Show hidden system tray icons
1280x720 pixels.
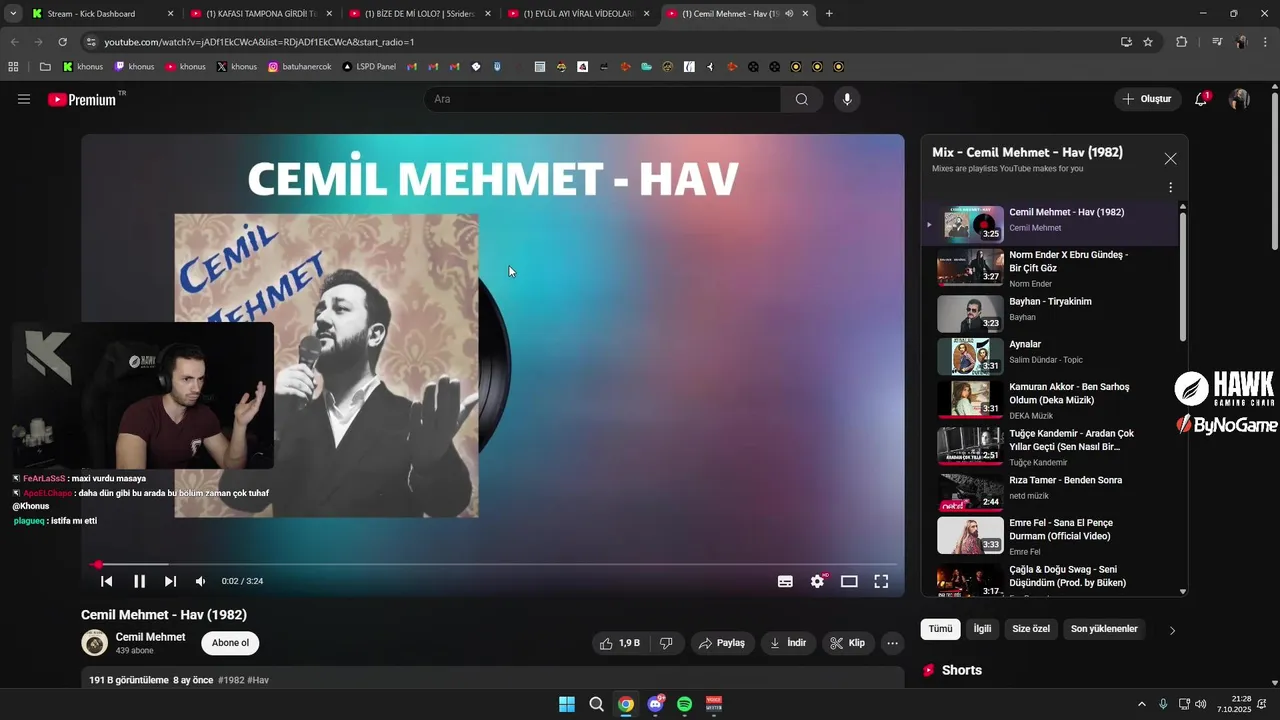point(1142,704)
